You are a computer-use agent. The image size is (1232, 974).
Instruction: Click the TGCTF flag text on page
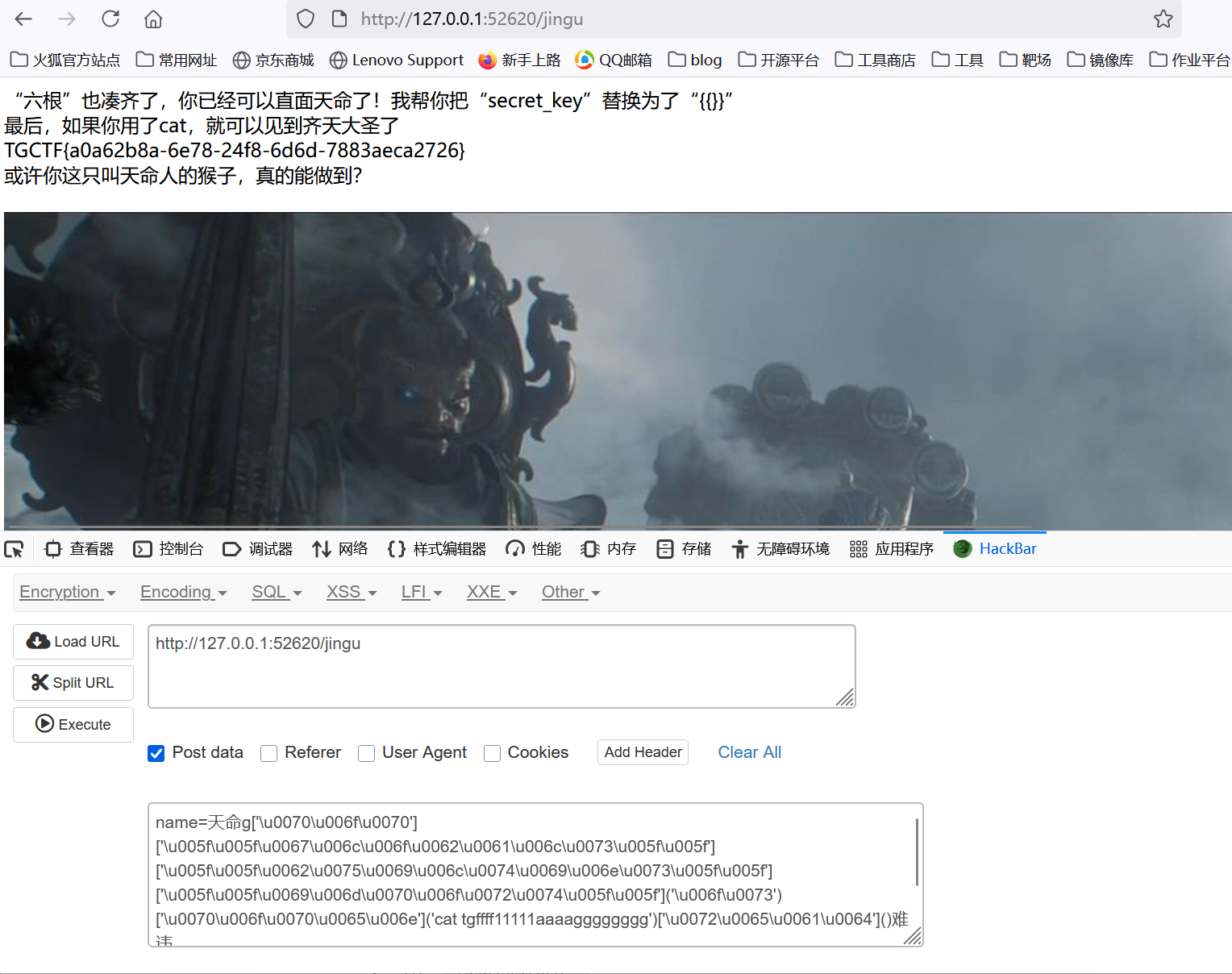pos(235,151)
